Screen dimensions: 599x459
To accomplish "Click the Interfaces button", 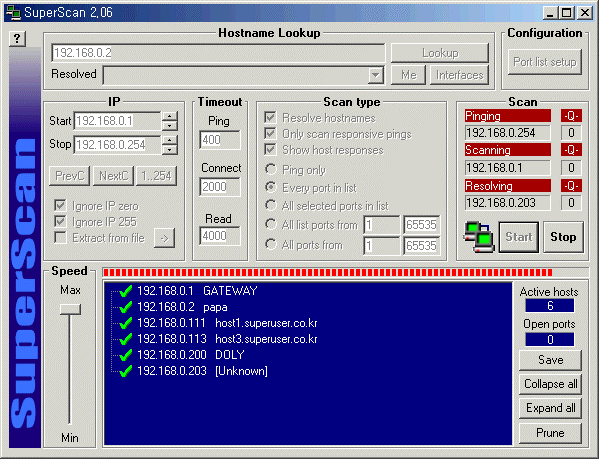I will click(x=460, y=75).
